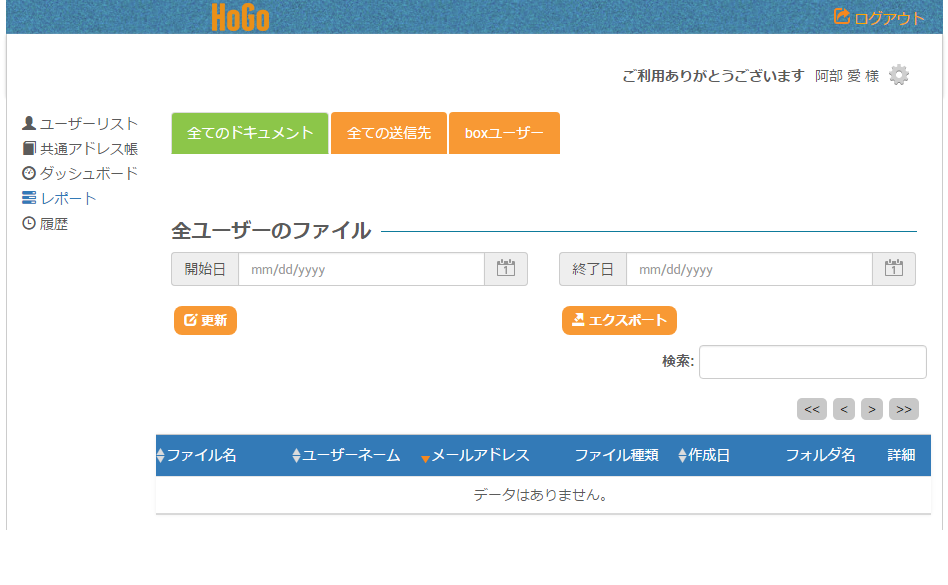Go to last page with >> button
The image size is (948, 585).
(903, 409)
